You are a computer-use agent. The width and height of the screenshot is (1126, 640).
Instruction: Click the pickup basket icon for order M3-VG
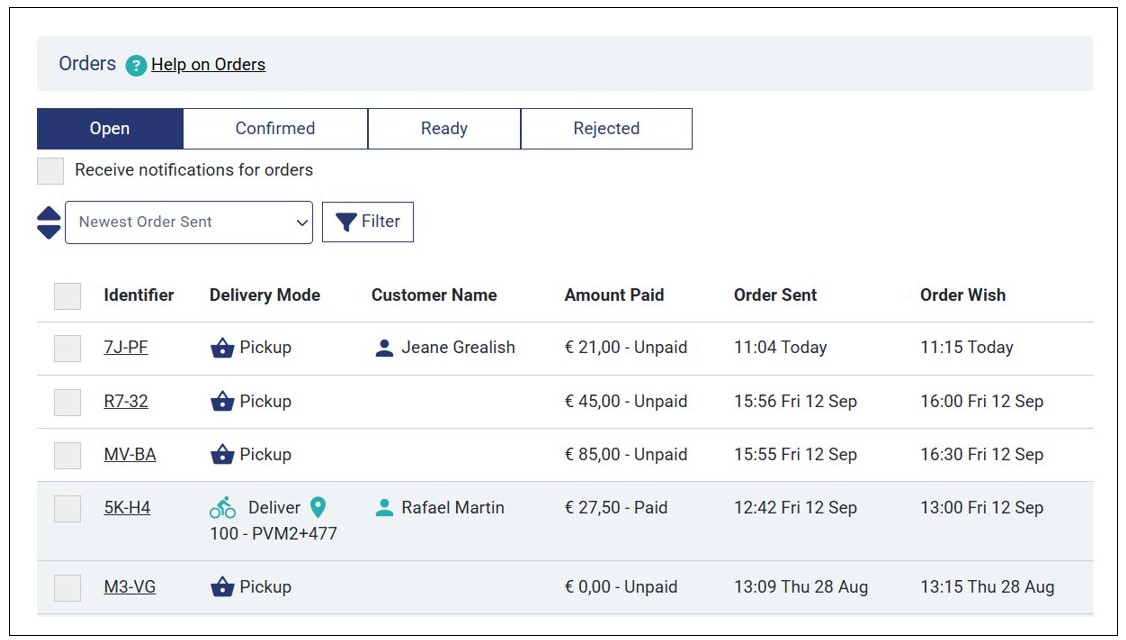click(x=222, y=587)
